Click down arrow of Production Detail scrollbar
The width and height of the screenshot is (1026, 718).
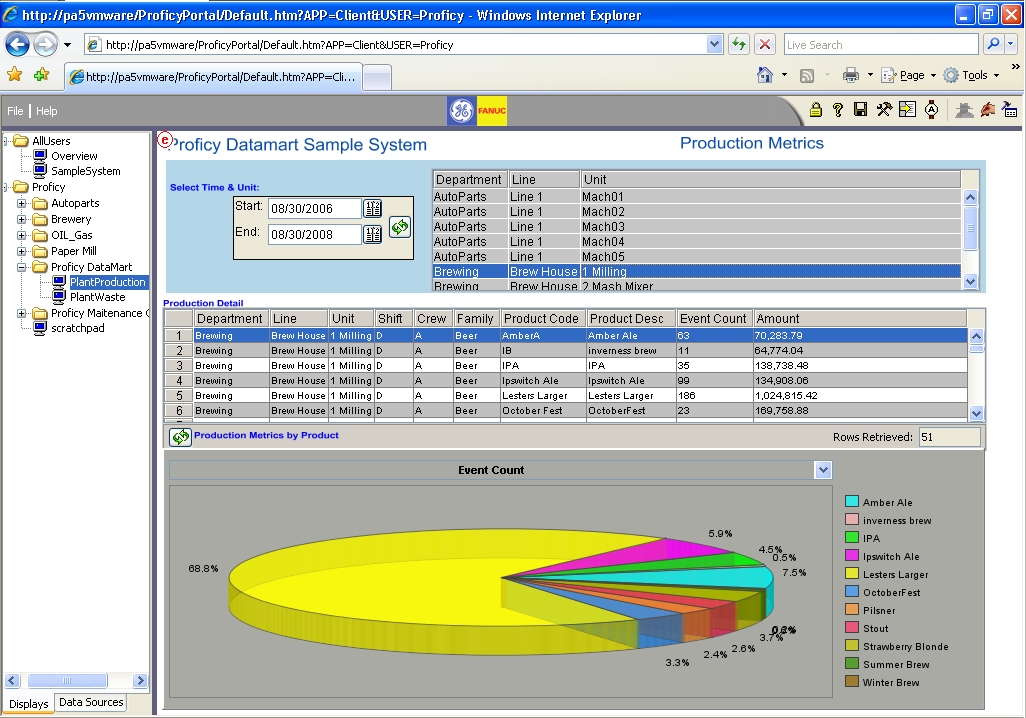click(x=976, y=413)
